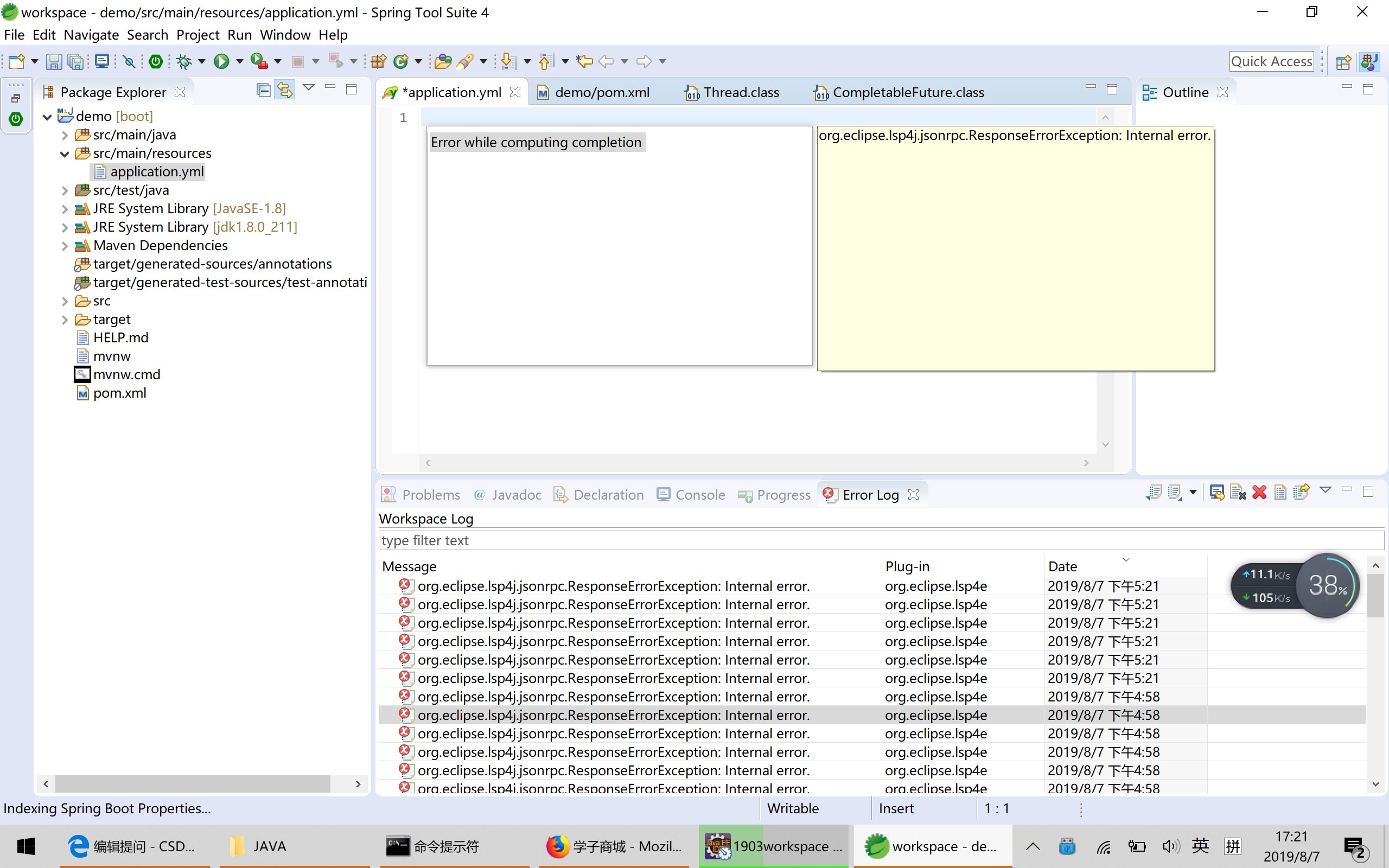Close the Package Explorer view
The width and height of the screenshot is (1389, 868).
pyautogui.click(x=180, y=92)
